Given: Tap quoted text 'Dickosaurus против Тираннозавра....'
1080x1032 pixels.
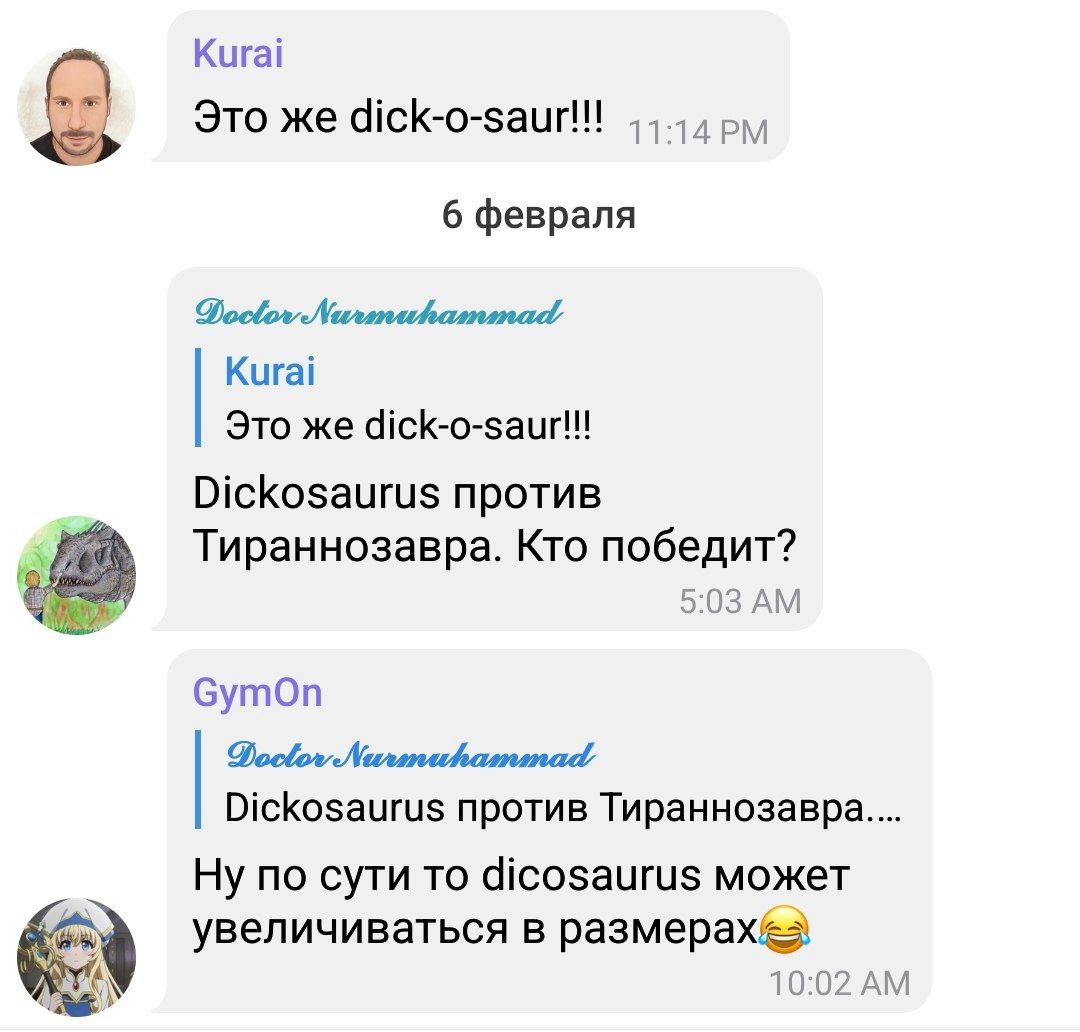Looking at the screenshot, I should tap(563, 807).
